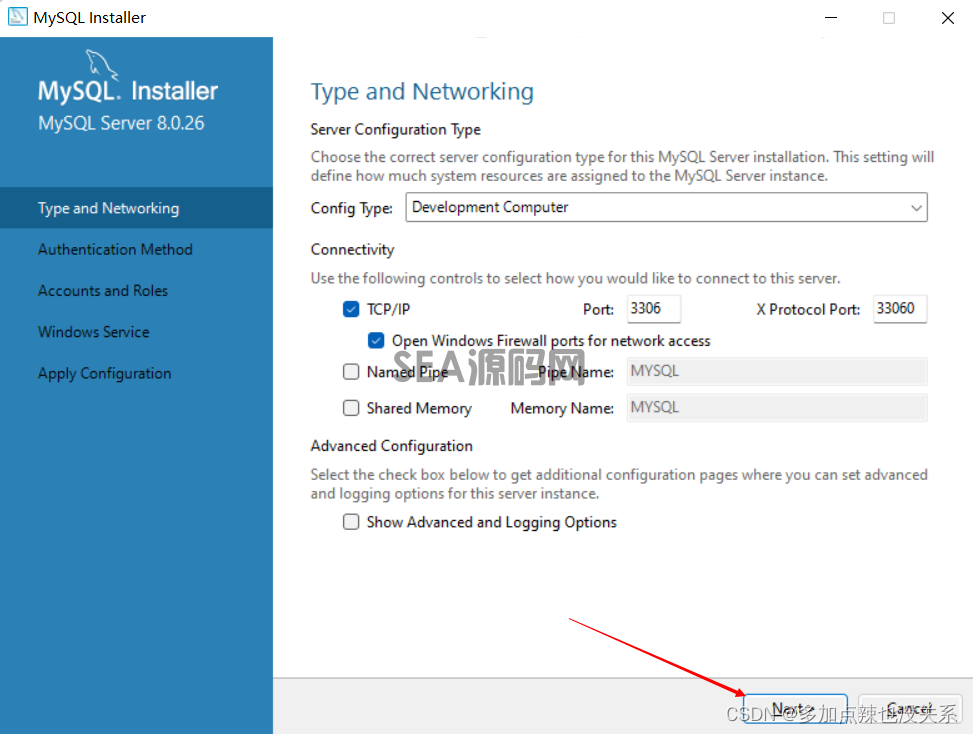Click the Cancel button
This screenshot has width=973, height=734.
910,709
